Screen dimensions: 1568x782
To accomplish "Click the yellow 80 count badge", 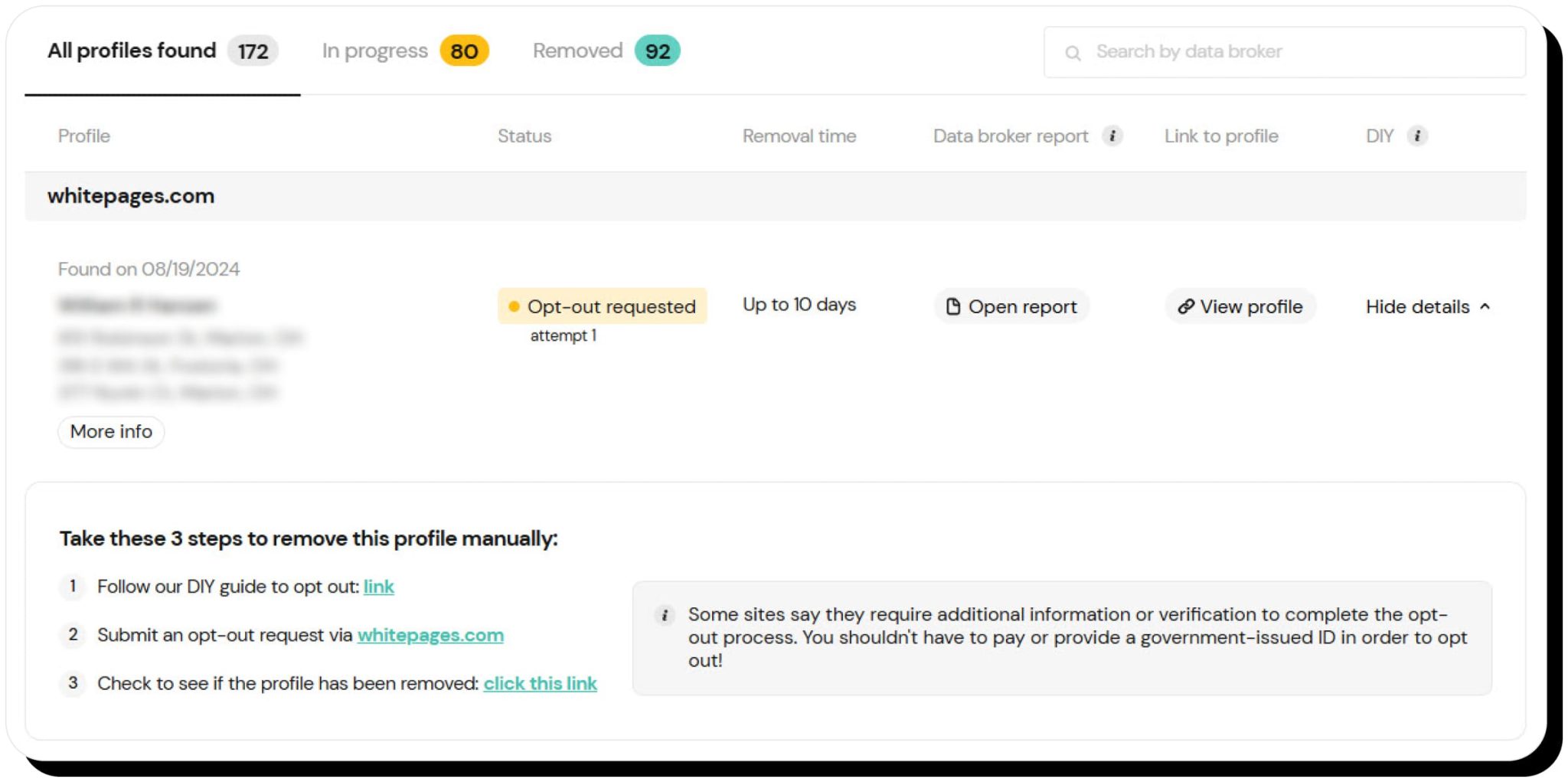I will click(463, 51).
